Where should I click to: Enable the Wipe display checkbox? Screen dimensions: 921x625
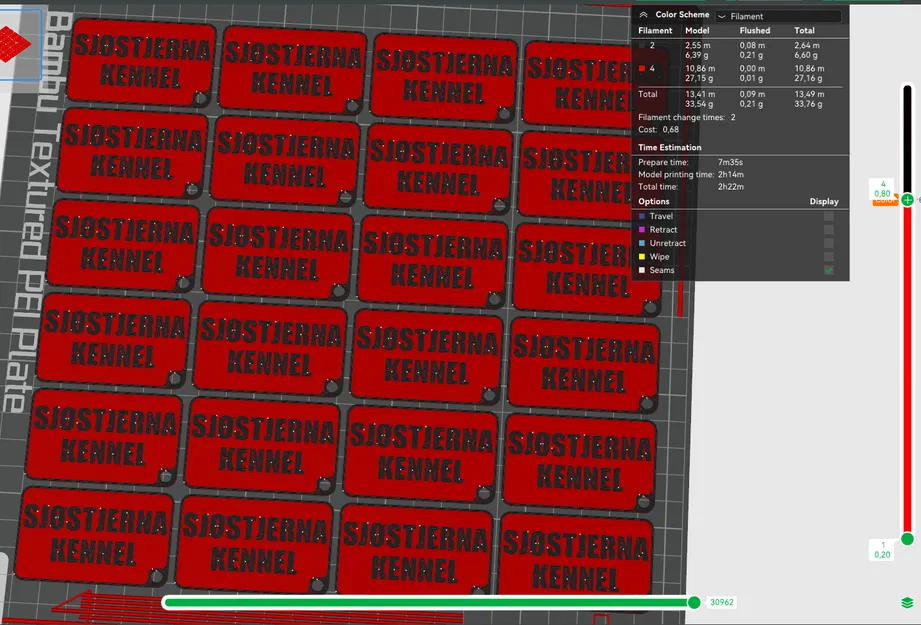(x=829, y=257)
